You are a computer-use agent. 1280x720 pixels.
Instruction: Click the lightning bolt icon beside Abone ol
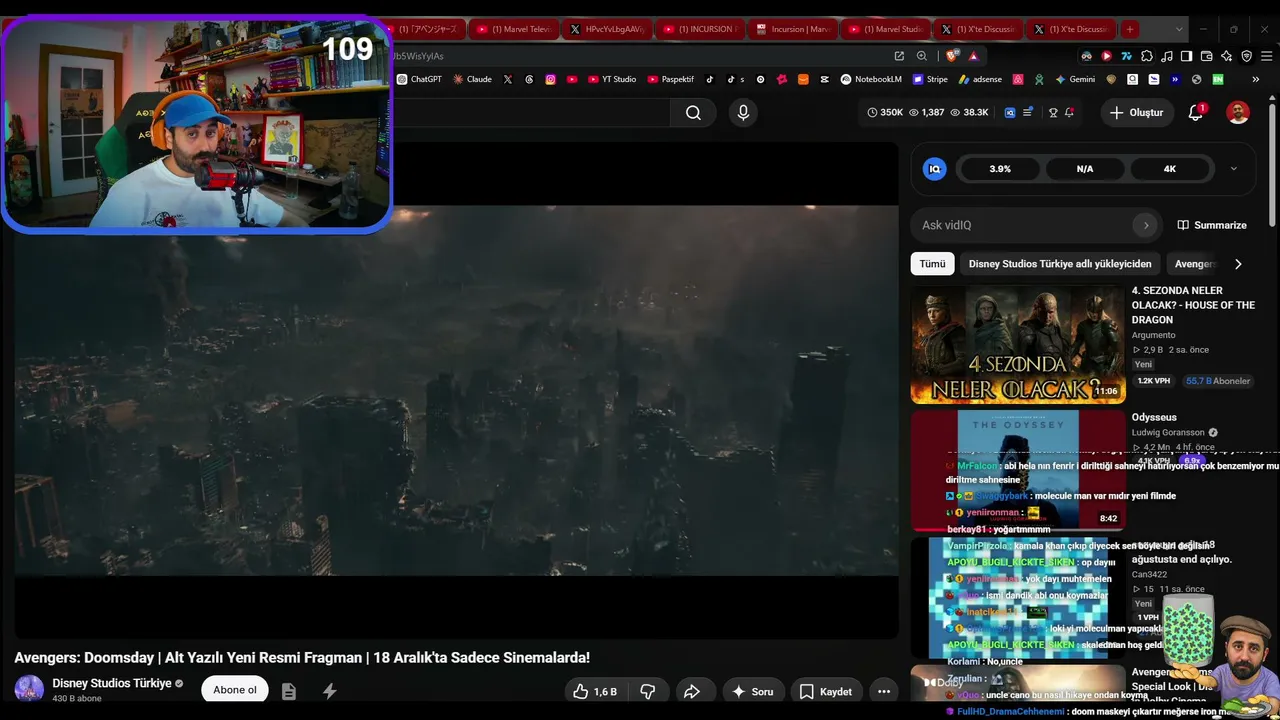pyautogui.click(x=329, y=691)
